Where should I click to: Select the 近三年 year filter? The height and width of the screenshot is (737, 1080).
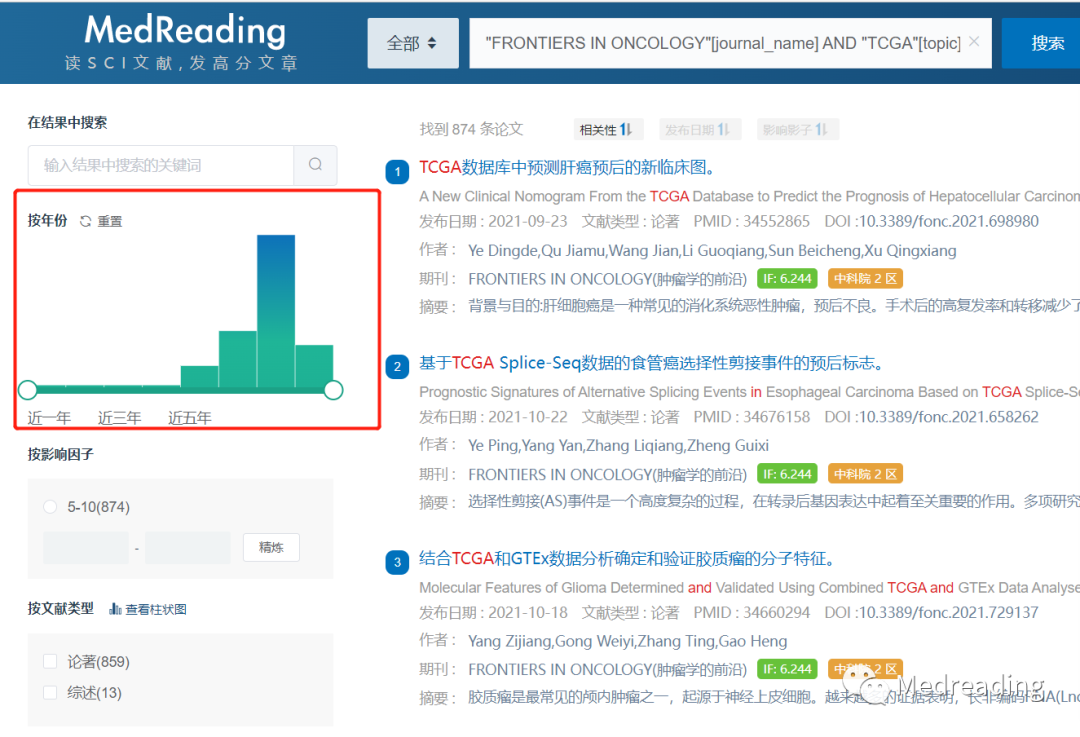[x=119, y=418]
